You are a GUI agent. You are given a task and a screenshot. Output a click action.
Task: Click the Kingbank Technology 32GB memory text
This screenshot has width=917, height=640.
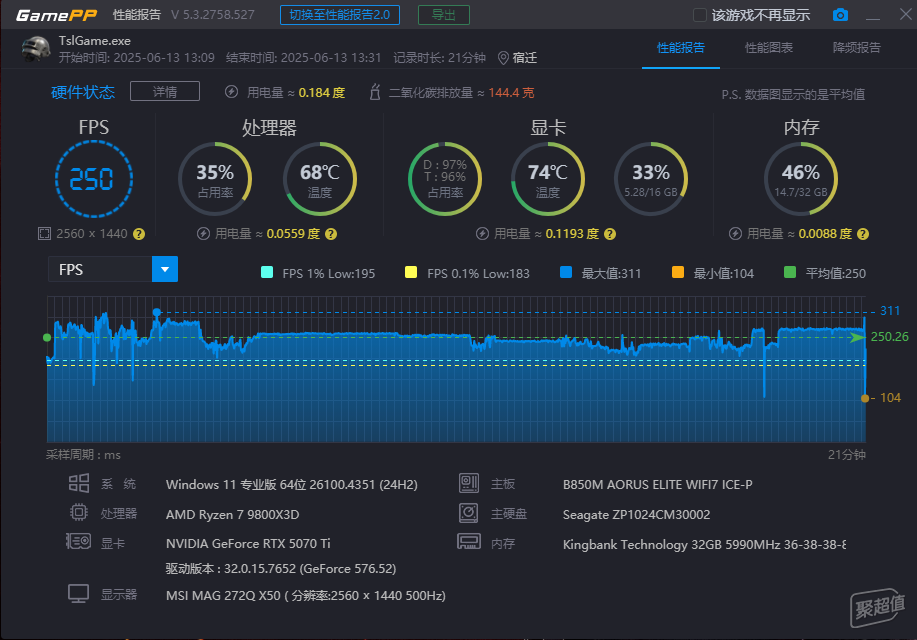click(x=704, y=545)
